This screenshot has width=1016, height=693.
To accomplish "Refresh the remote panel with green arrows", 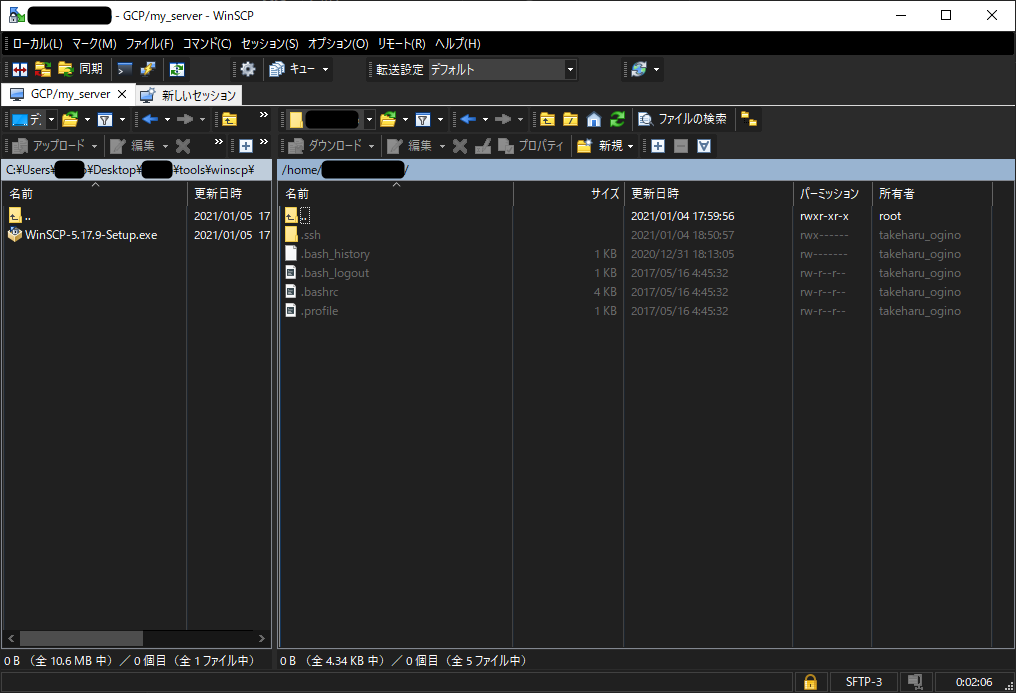I will 618,119.
